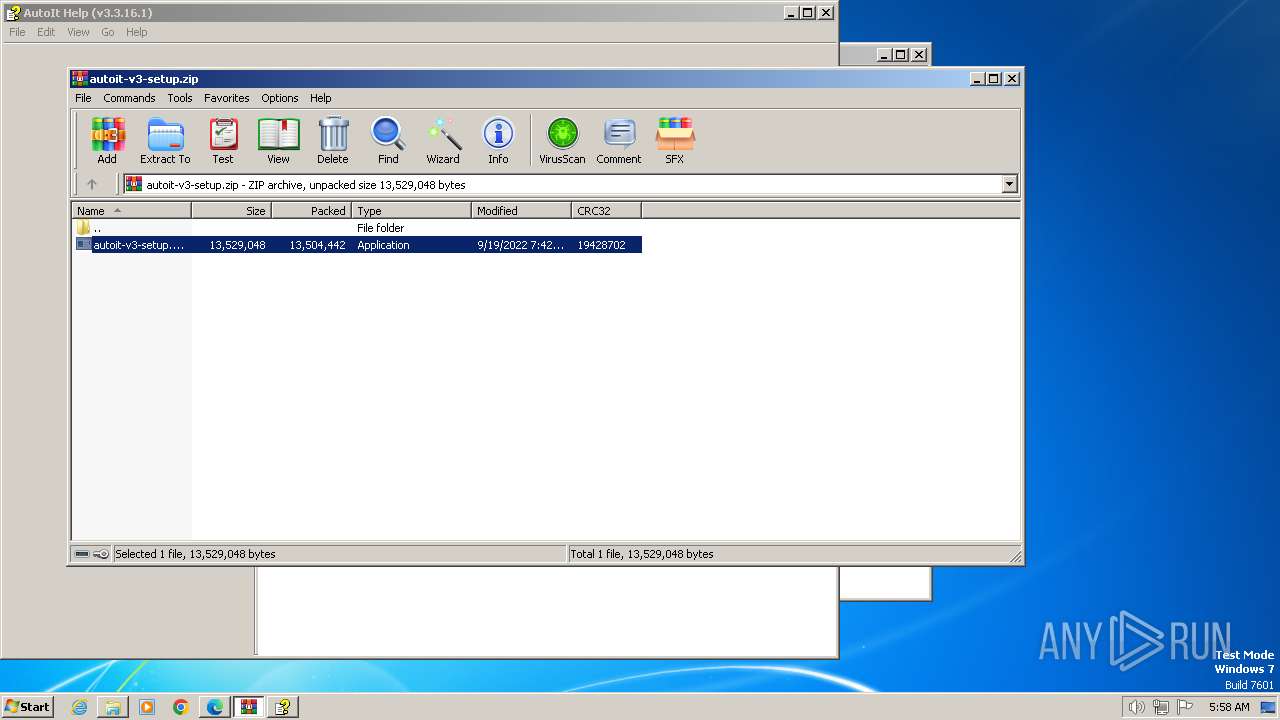Open Internet Explorer from the taskbar
Viewport: 1280px width, 720px height.
tap(80, 707)
